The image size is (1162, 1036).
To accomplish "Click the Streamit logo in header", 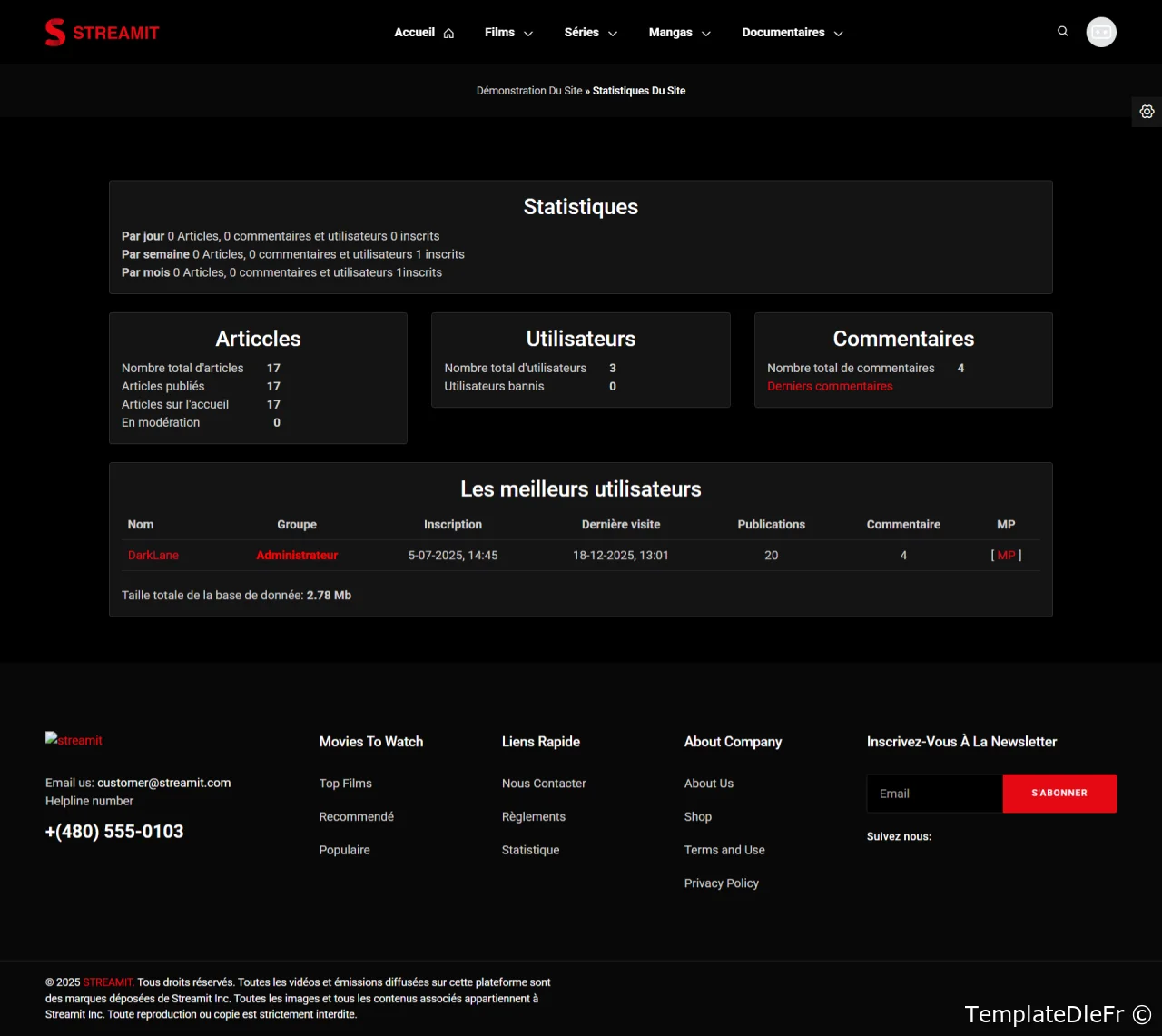I will 102,33.
